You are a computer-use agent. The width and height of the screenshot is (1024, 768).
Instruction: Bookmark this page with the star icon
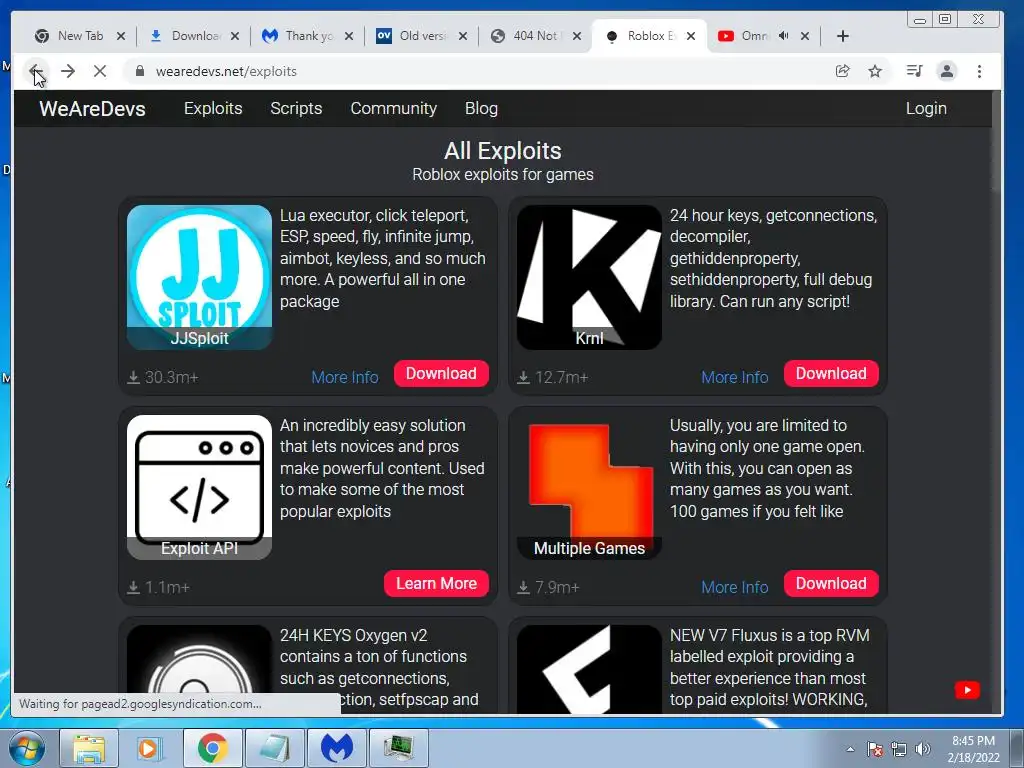875,71
